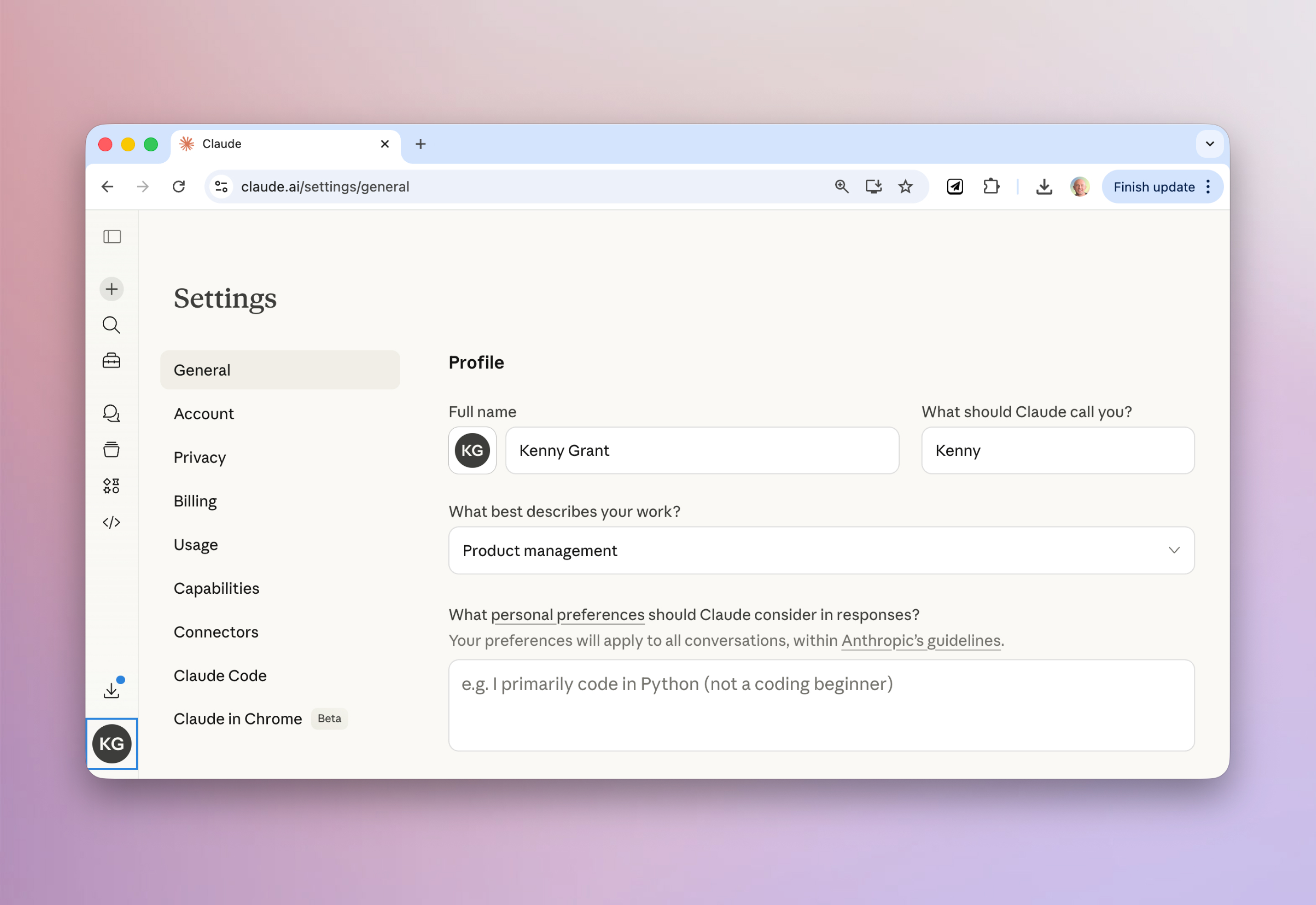Select Claude in Chrome Beta section
Screen dimensions: 1316x905
pyautogui.click(x=238, y=719)
